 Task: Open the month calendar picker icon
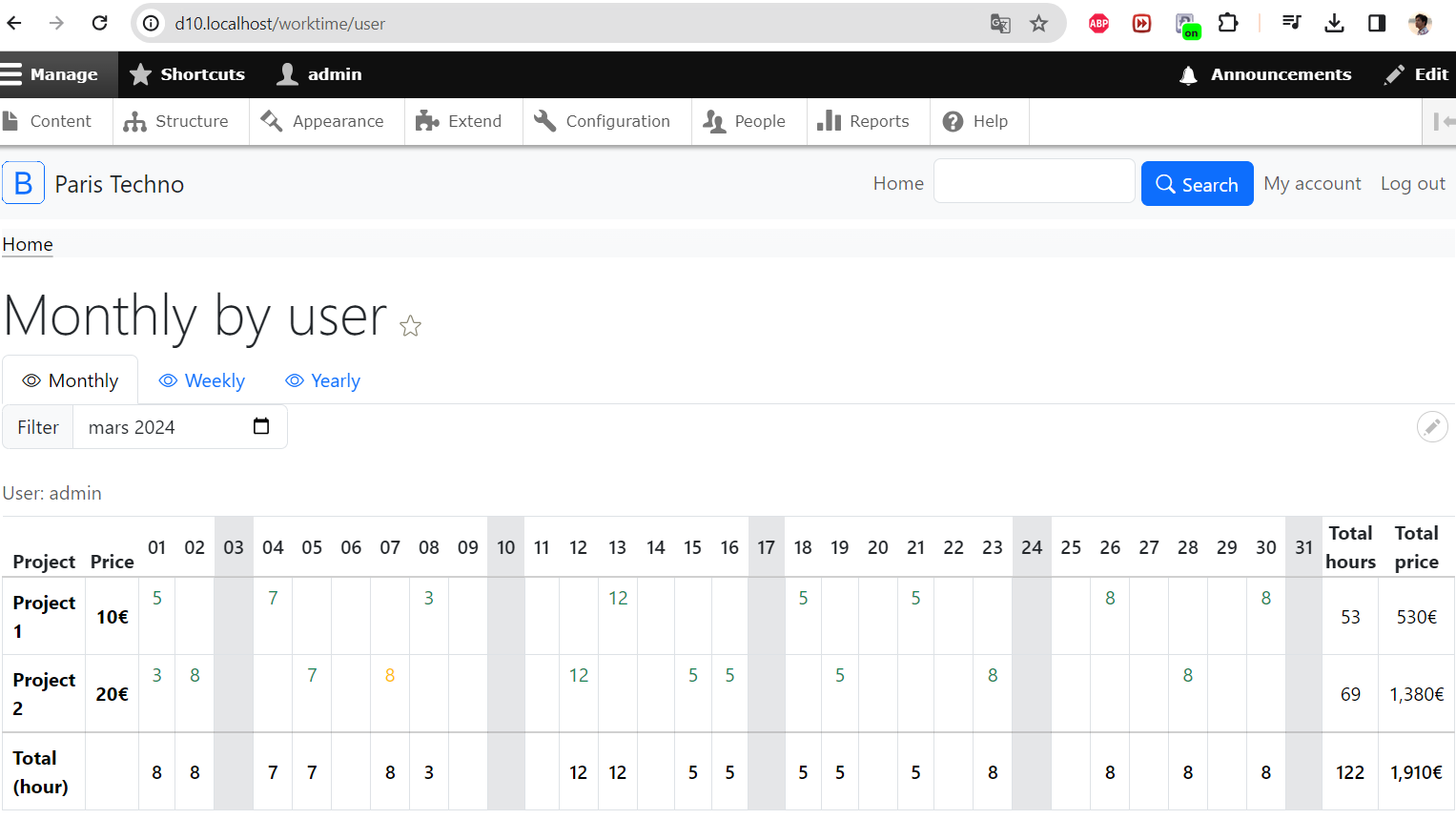pos(261,426)
